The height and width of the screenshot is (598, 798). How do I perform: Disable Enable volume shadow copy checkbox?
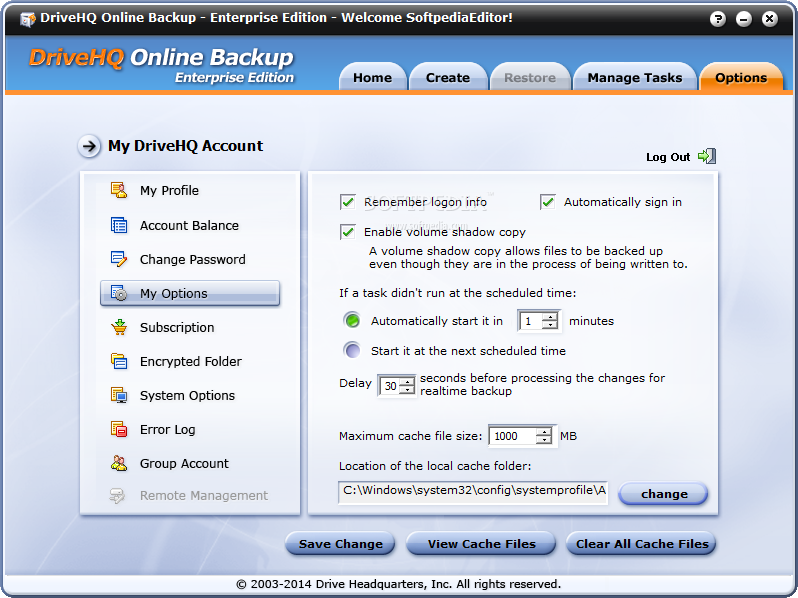click(348, 232)
